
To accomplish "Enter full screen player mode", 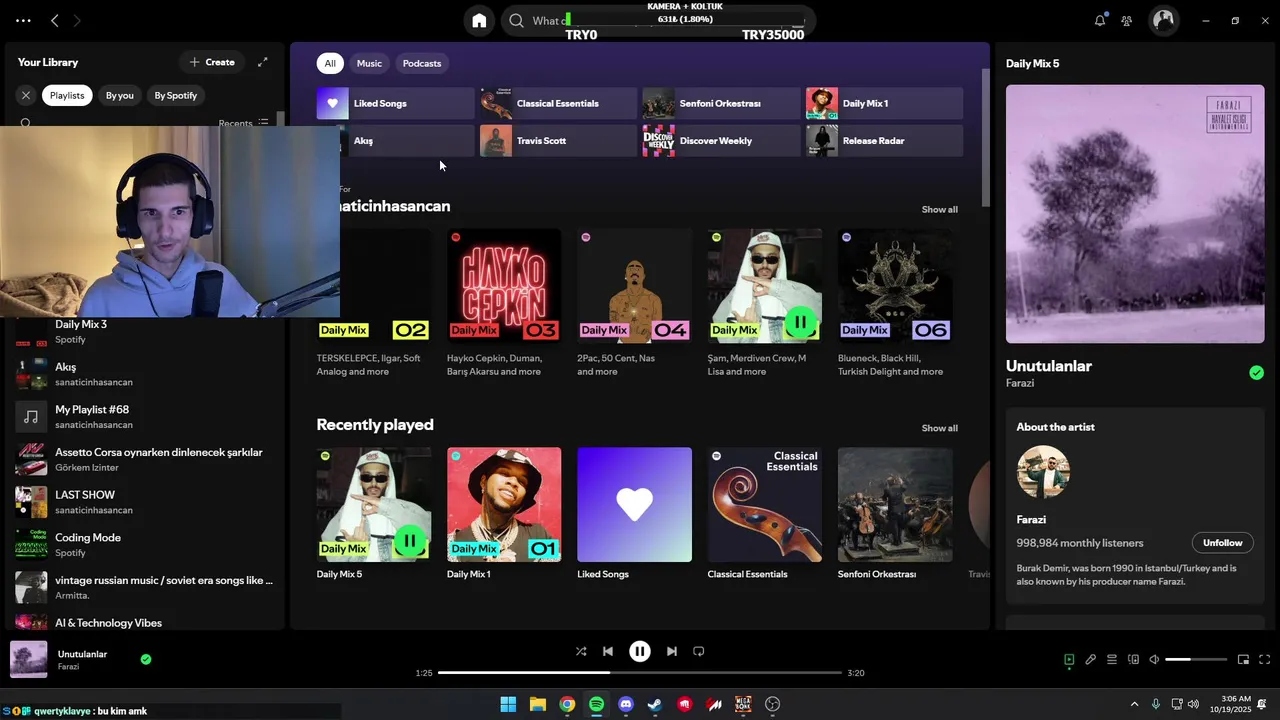I will click(1265, 660).
